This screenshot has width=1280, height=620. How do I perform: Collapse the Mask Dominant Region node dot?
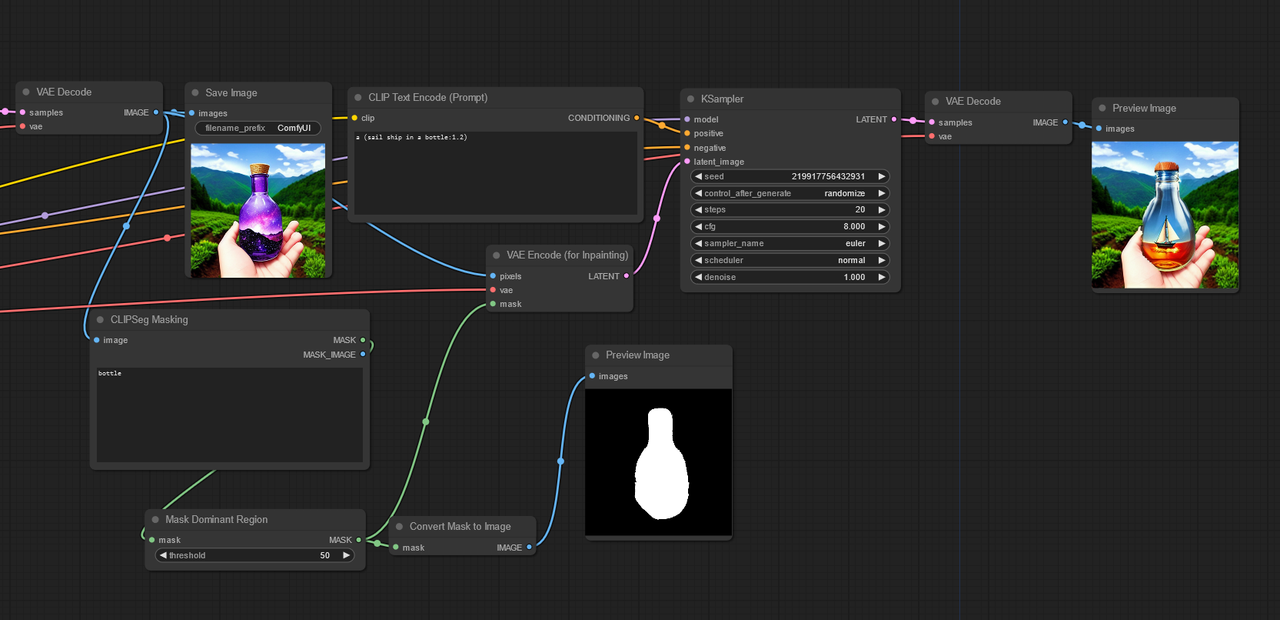155,520
